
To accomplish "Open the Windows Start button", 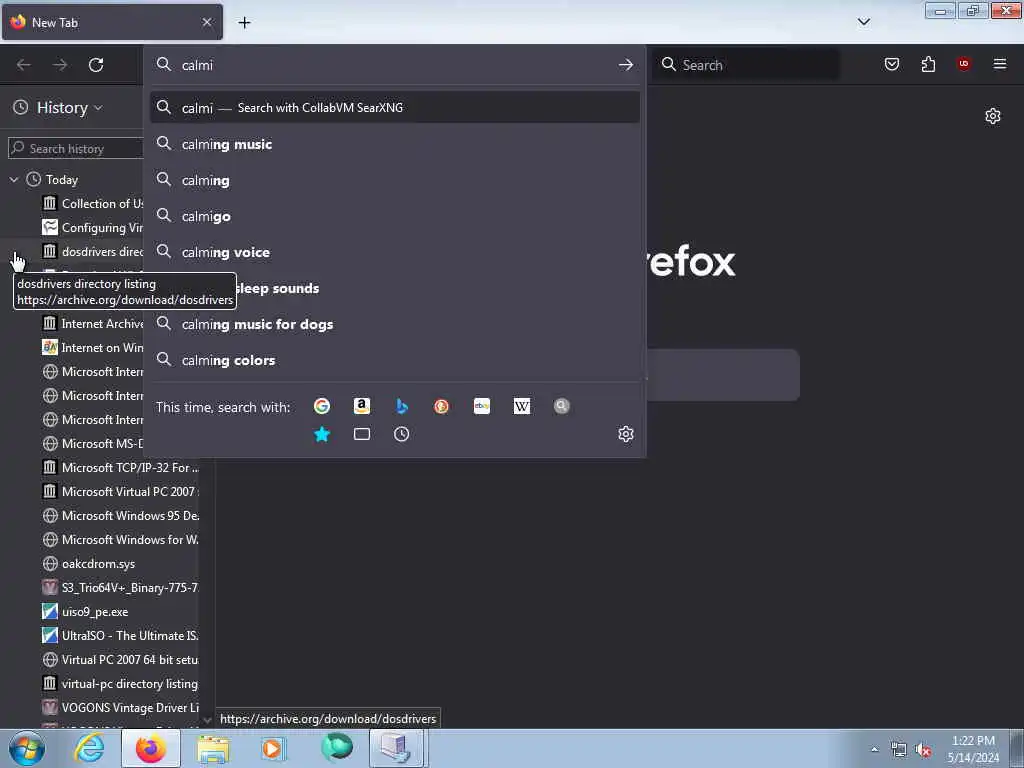I will [27, 748].
